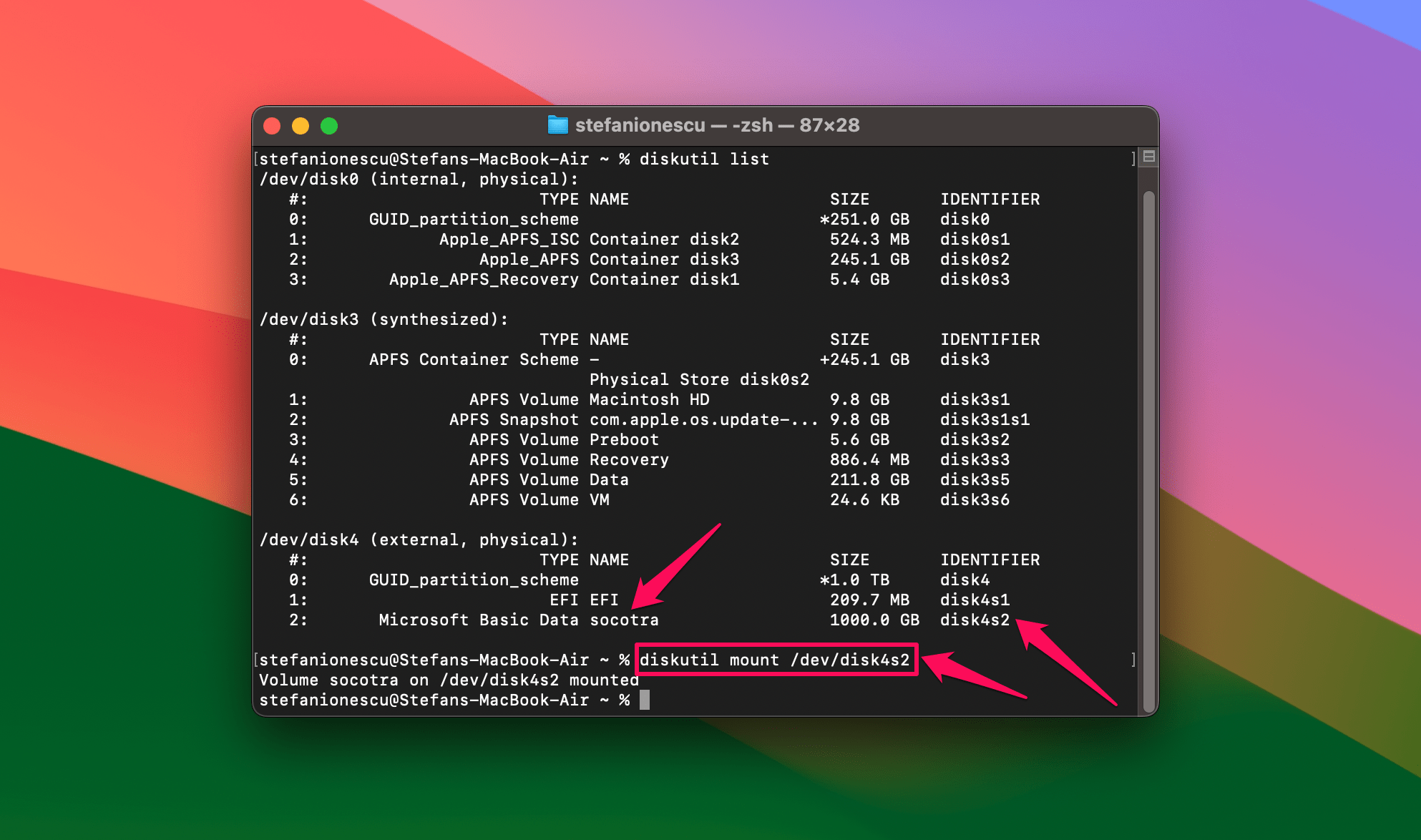Minimize the Terminal using the yellow button

[301, 126]
